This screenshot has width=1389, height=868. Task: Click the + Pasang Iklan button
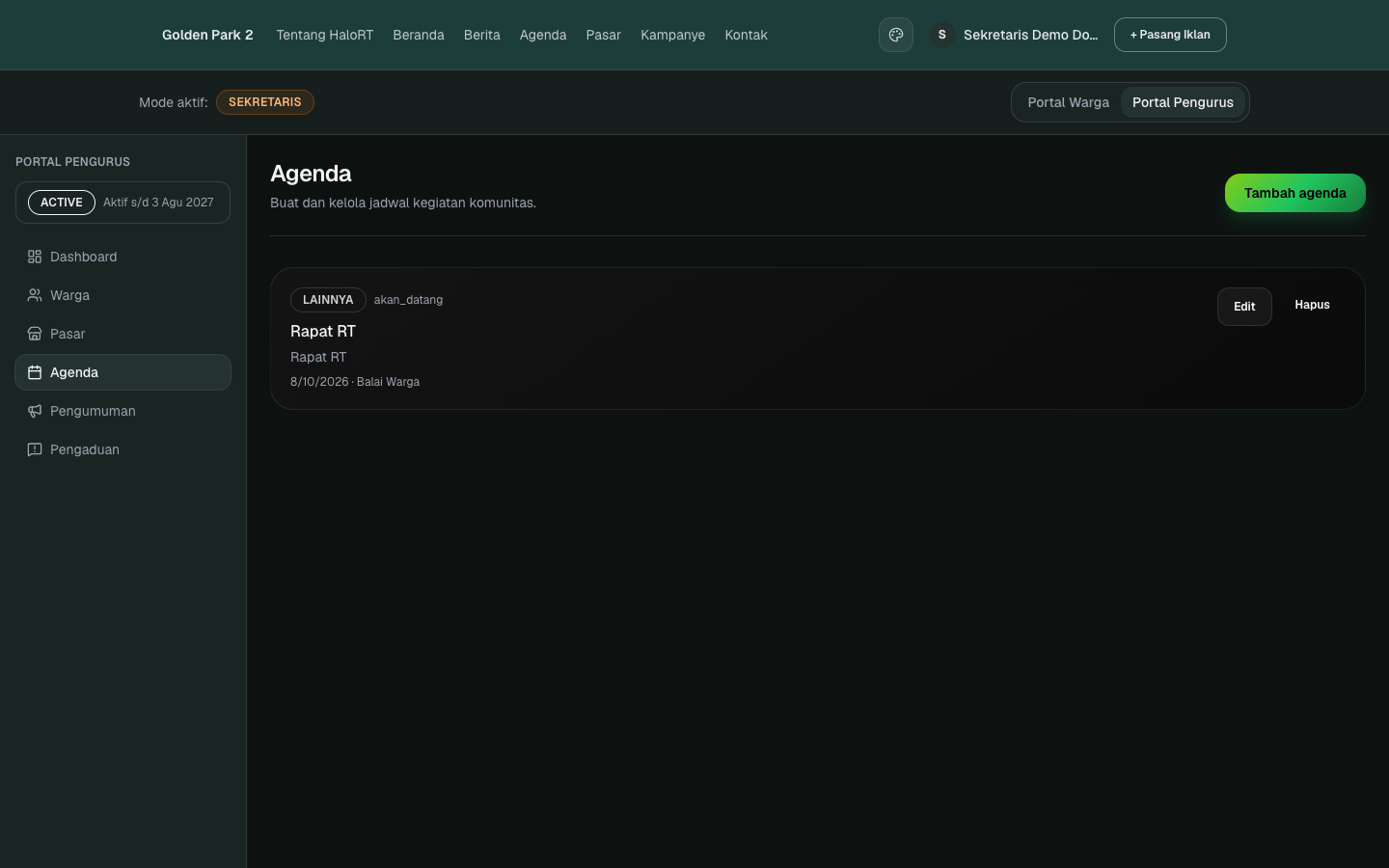click(x=1170, y=35)
